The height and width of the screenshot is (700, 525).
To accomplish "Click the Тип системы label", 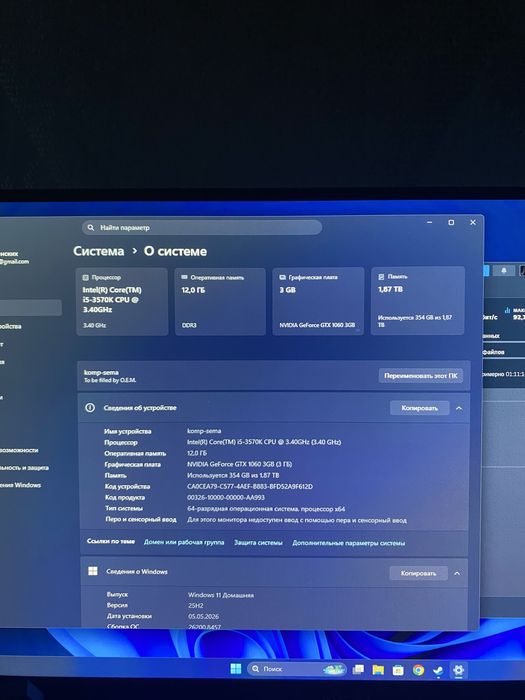I will (124, 508).
